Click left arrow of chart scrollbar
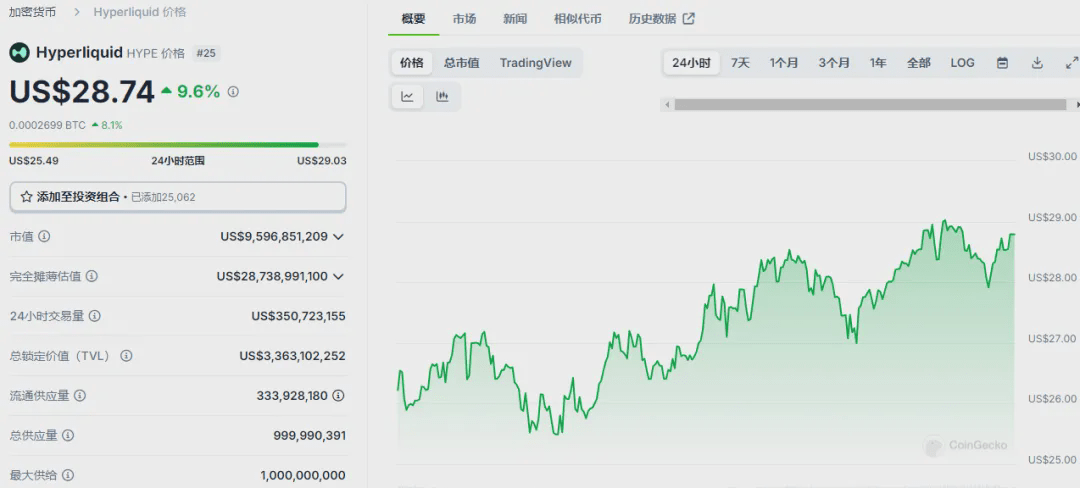This screenshot has width=1080, height=488. pos(666,105)
